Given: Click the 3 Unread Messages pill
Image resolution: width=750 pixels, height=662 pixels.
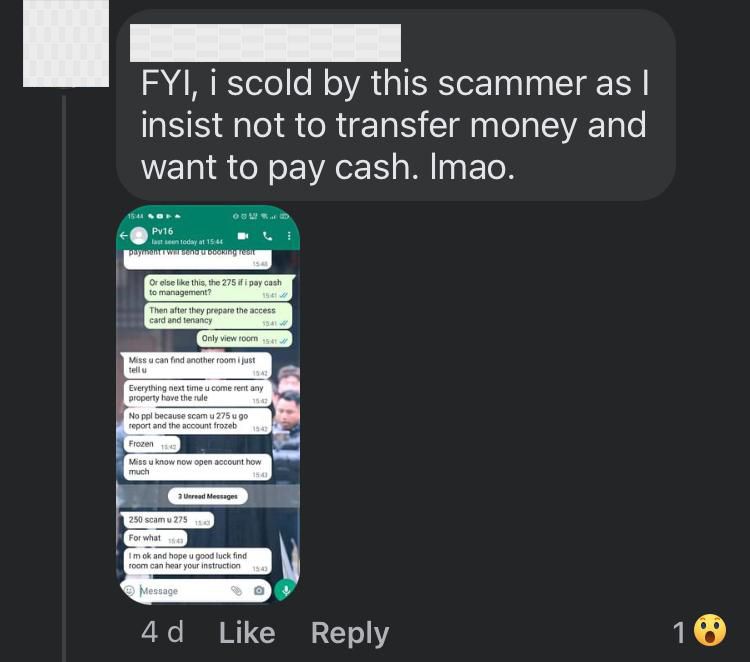Looking at the screenshot, I should pyautogui.click(x=208, y=496).
